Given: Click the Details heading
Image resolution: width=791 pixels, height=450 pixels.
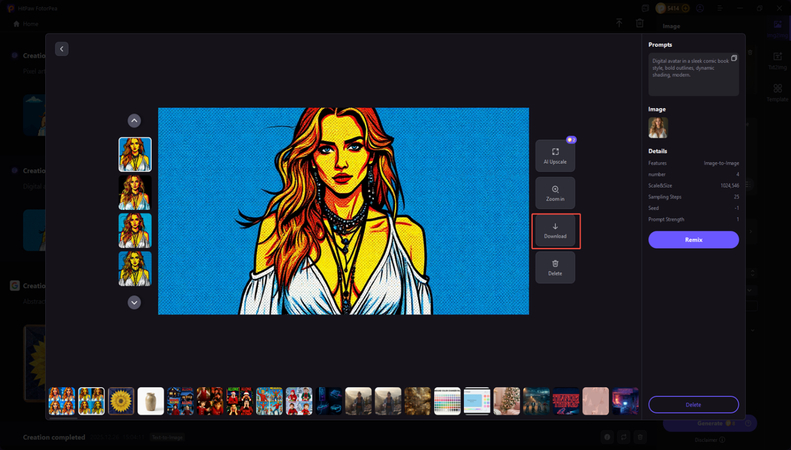Looking at the screenshot, I should 658,151.
